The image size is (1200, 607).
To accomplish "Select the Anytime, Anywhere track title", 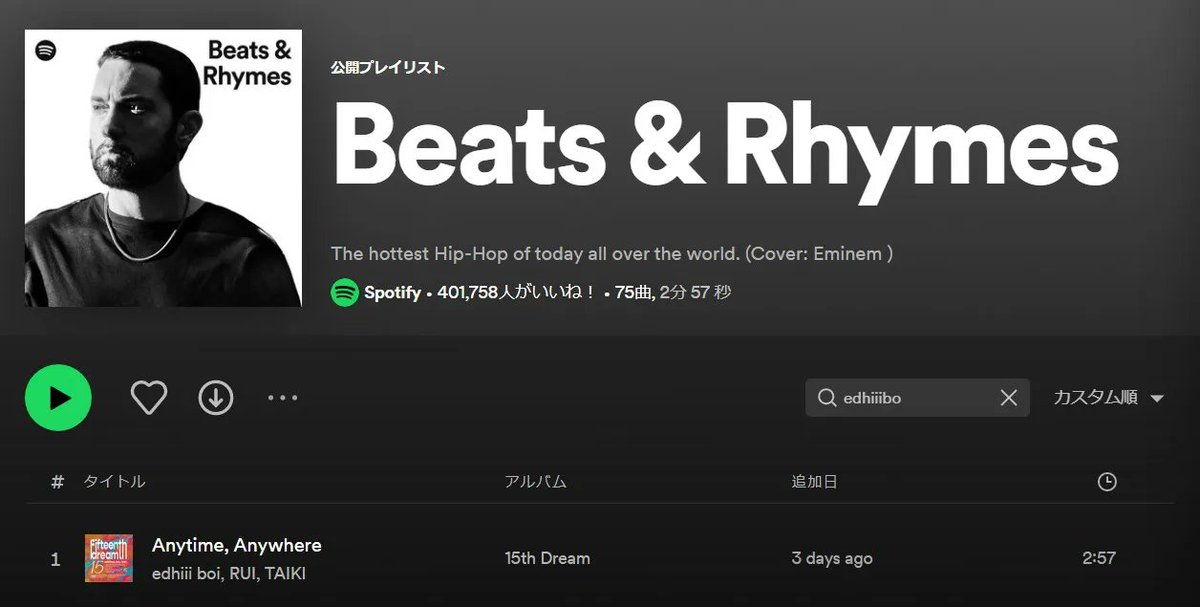I will point(237,545).
